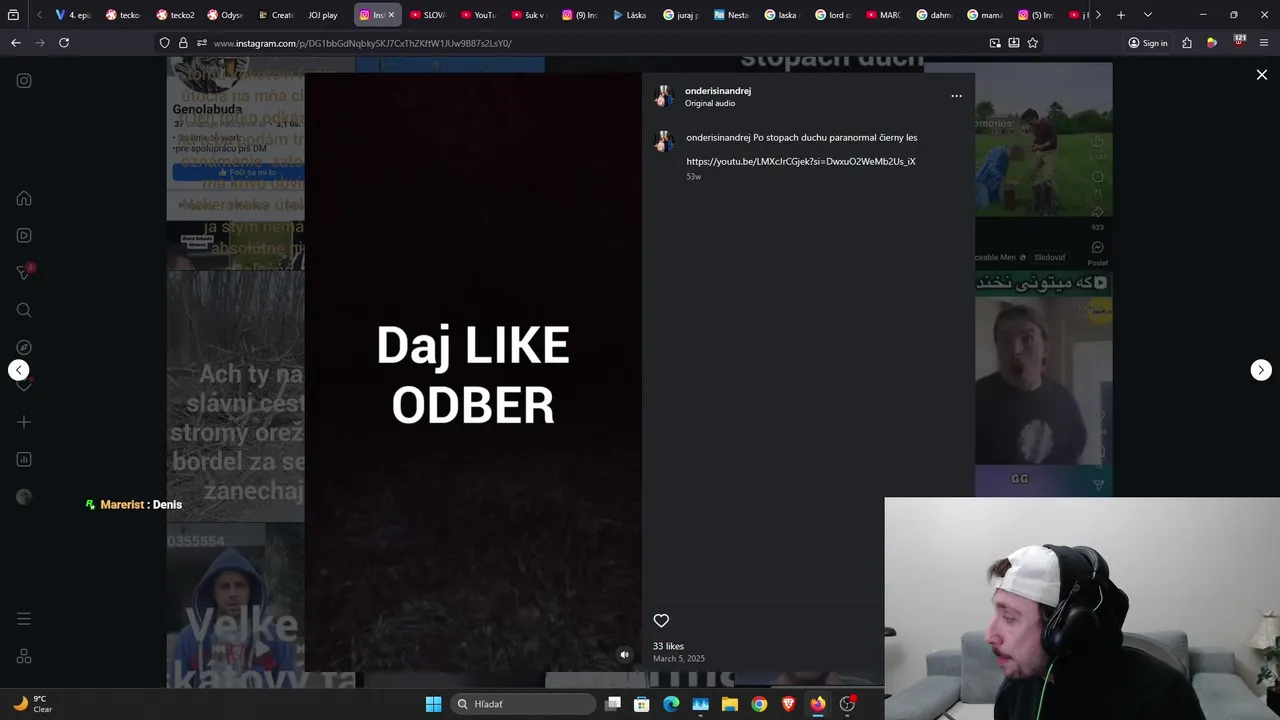Click the Hľadať taskbar search box
This screenshot has height=720, width=1280.
(523, 704)
